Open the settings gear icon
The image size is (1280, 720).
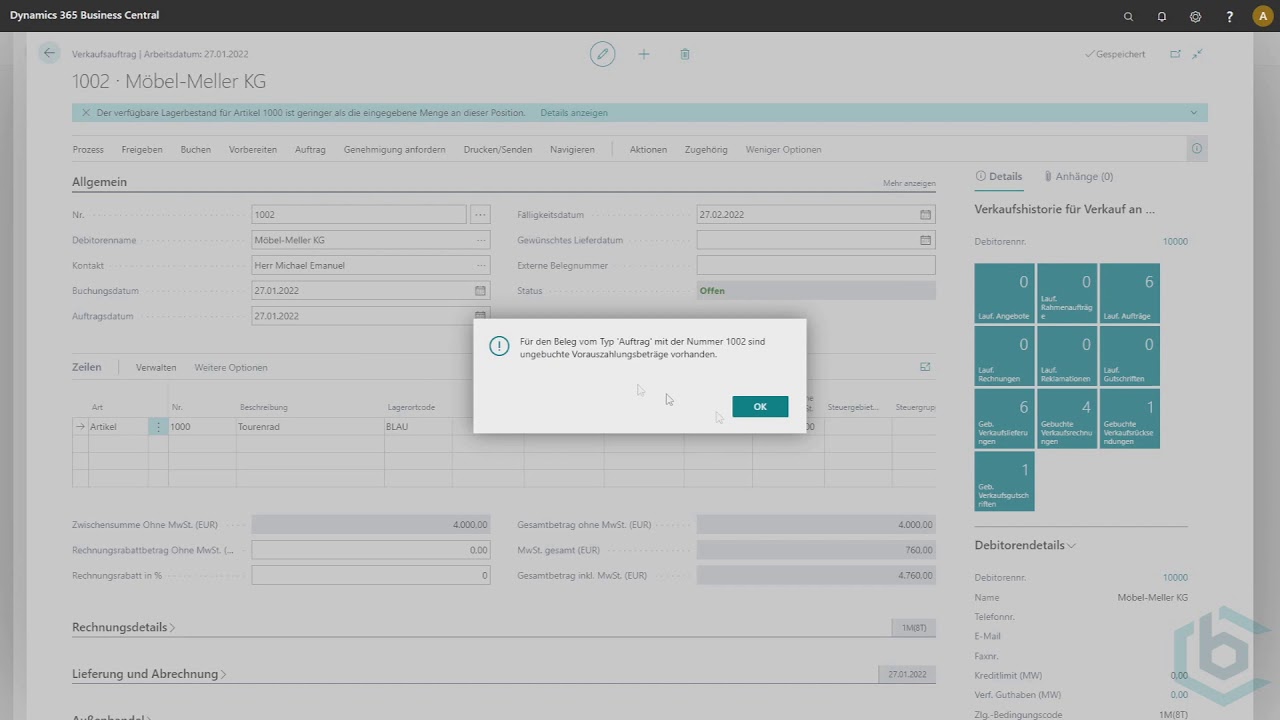[1195, 16]
